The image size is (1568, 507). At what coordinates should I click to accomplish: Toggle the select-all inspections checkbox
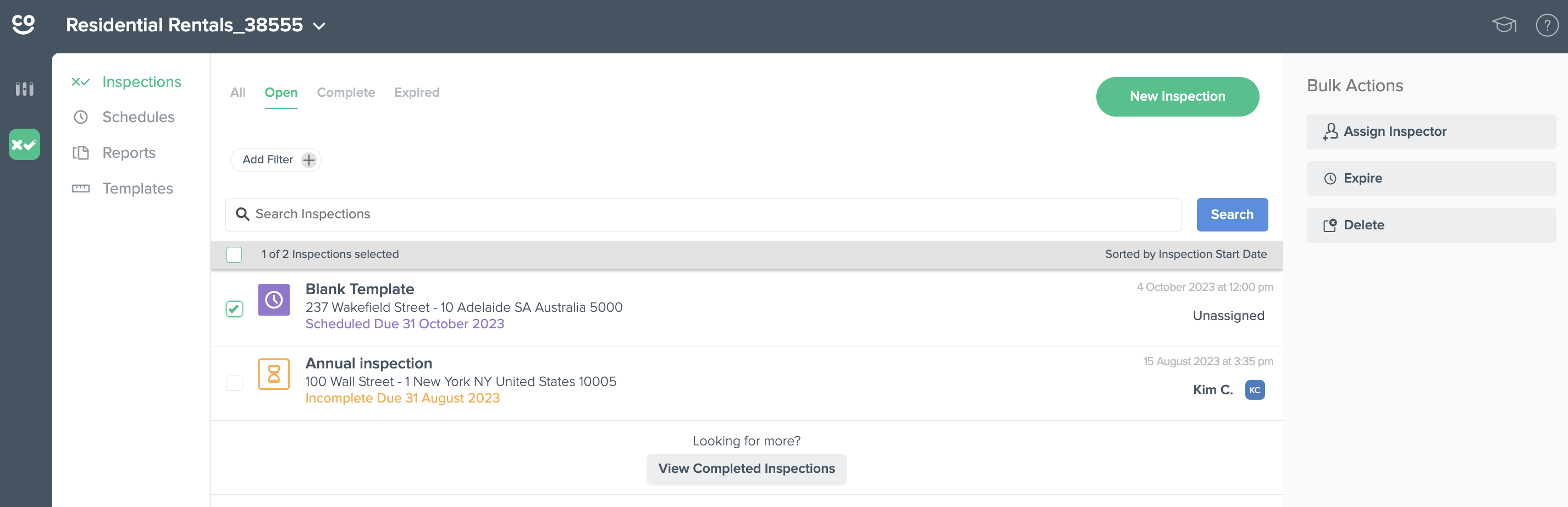(234, 255)
